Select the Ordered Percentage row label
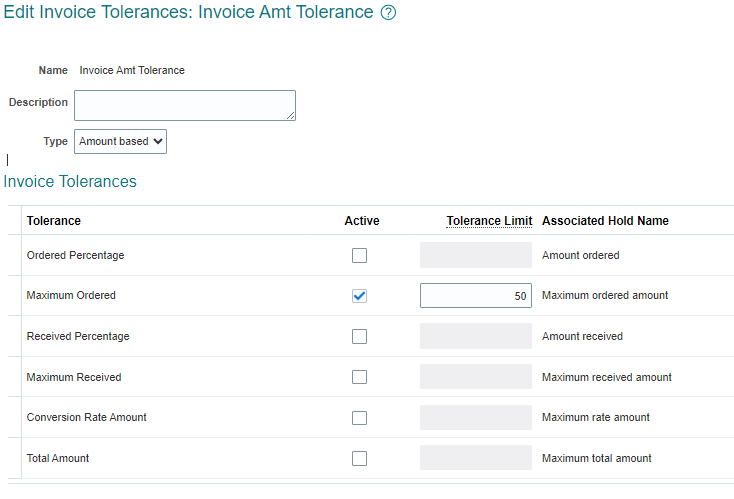Image resolution: width=734 pixels, height=499 pixels. 75,255
